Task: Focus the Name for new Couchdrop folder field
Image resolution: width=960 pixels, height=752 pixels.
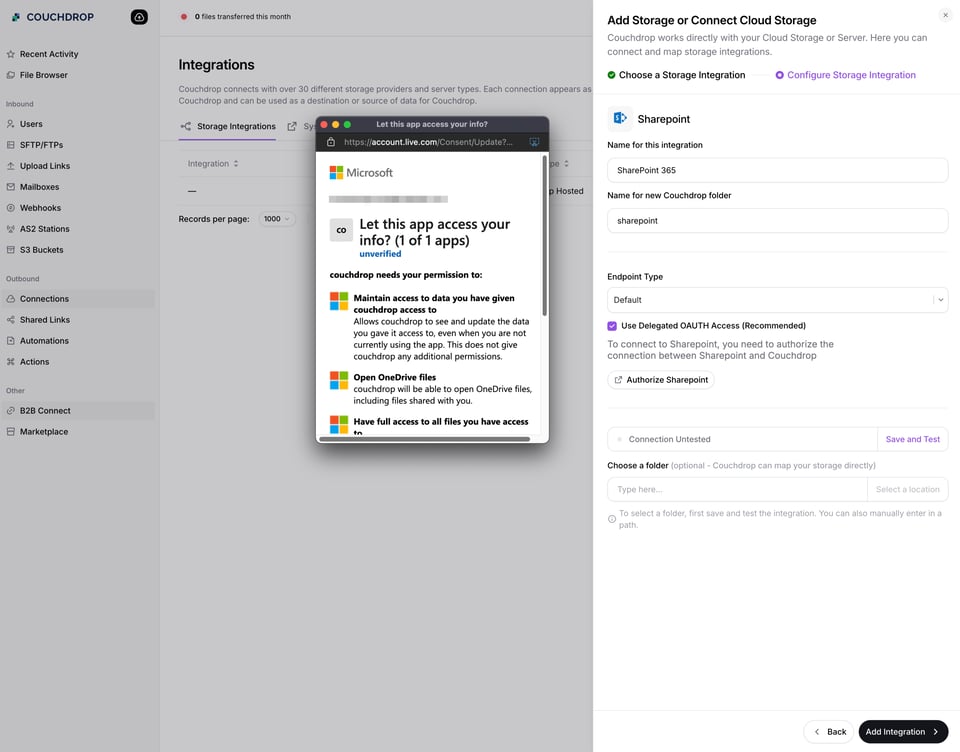Action: 778,220
